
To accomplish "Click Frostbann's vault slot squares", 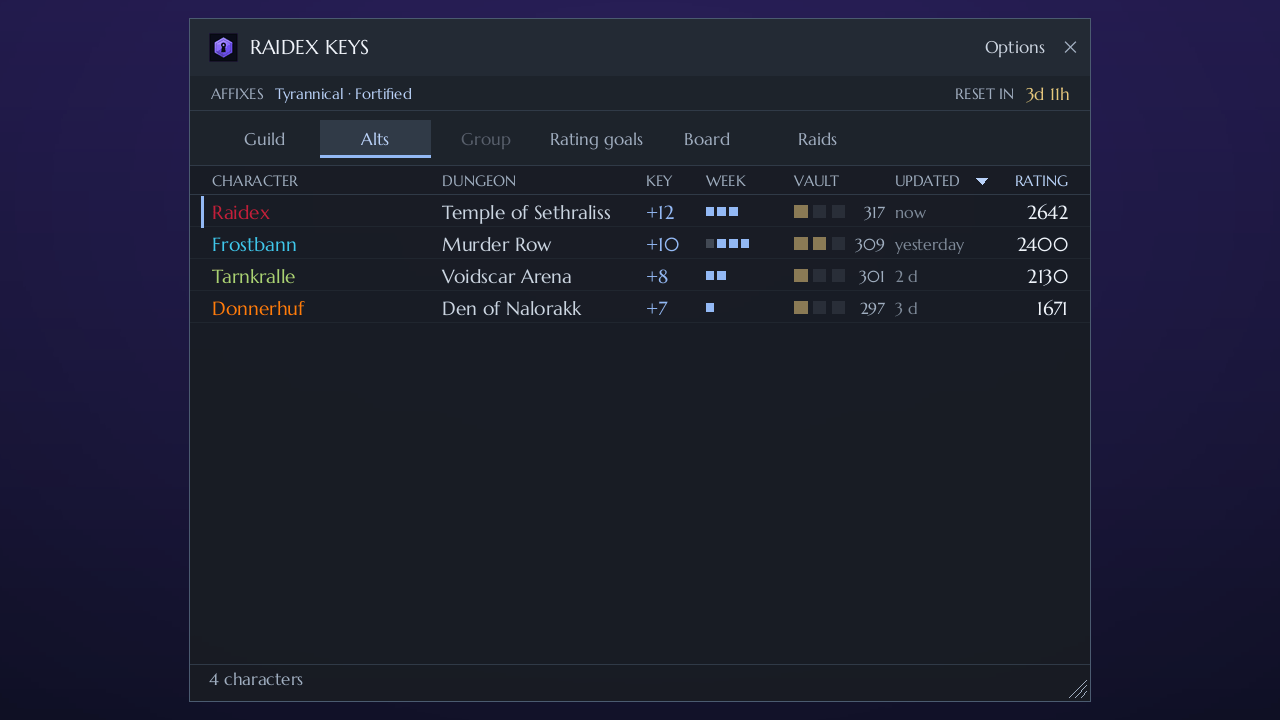I will coord(820,244).
